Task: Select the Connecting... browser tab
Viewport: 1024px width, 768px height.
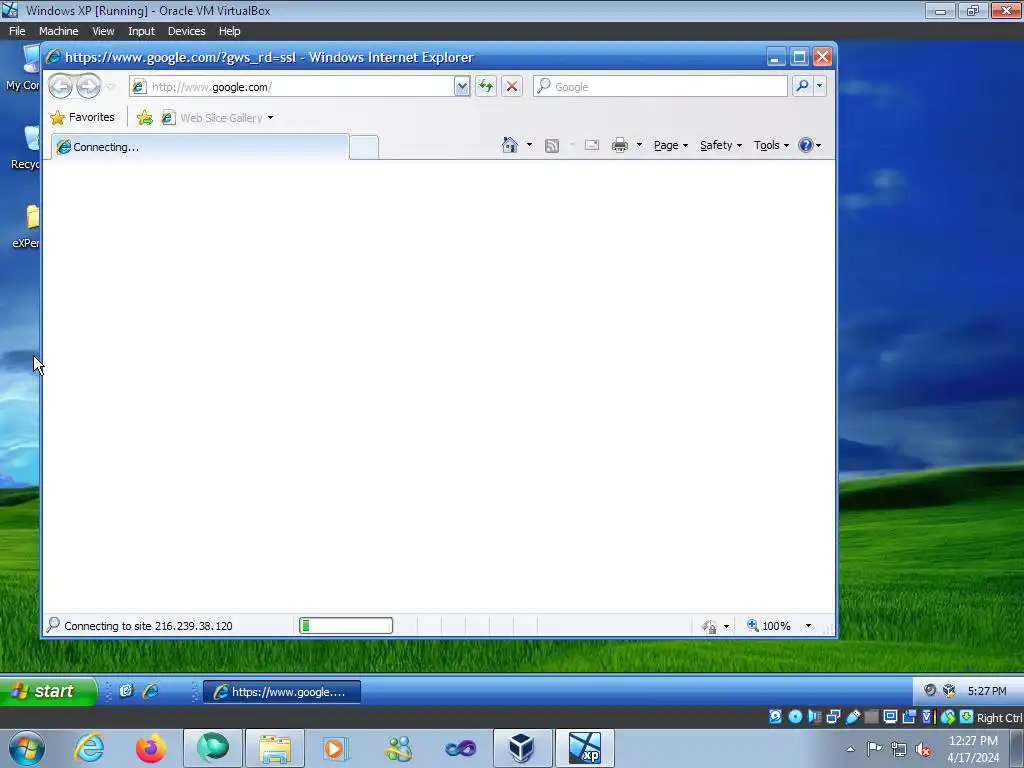Action: point(200,147)
